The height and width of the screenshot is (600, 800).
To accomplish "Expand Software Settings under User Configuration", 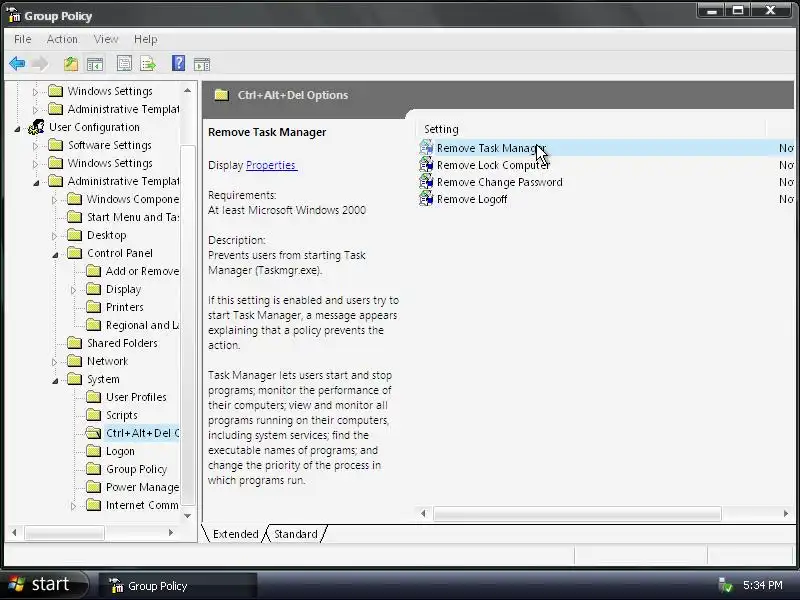I will pos(35,146).
